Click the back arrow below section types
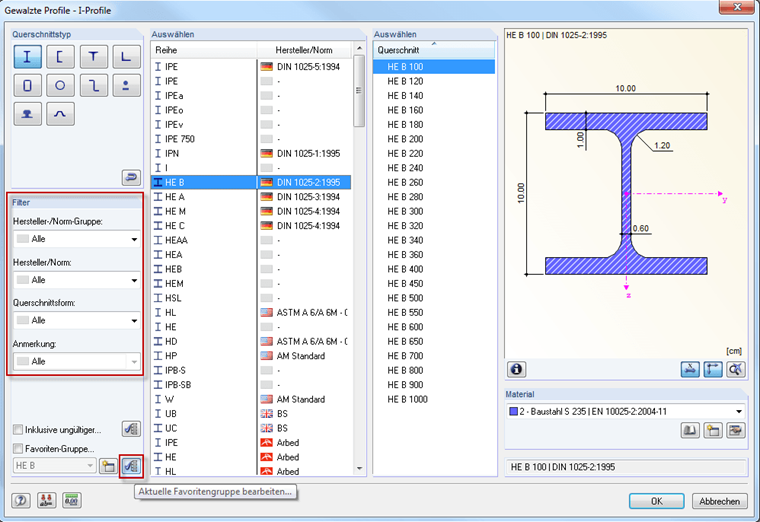760x522 pixels. [131, 178]
